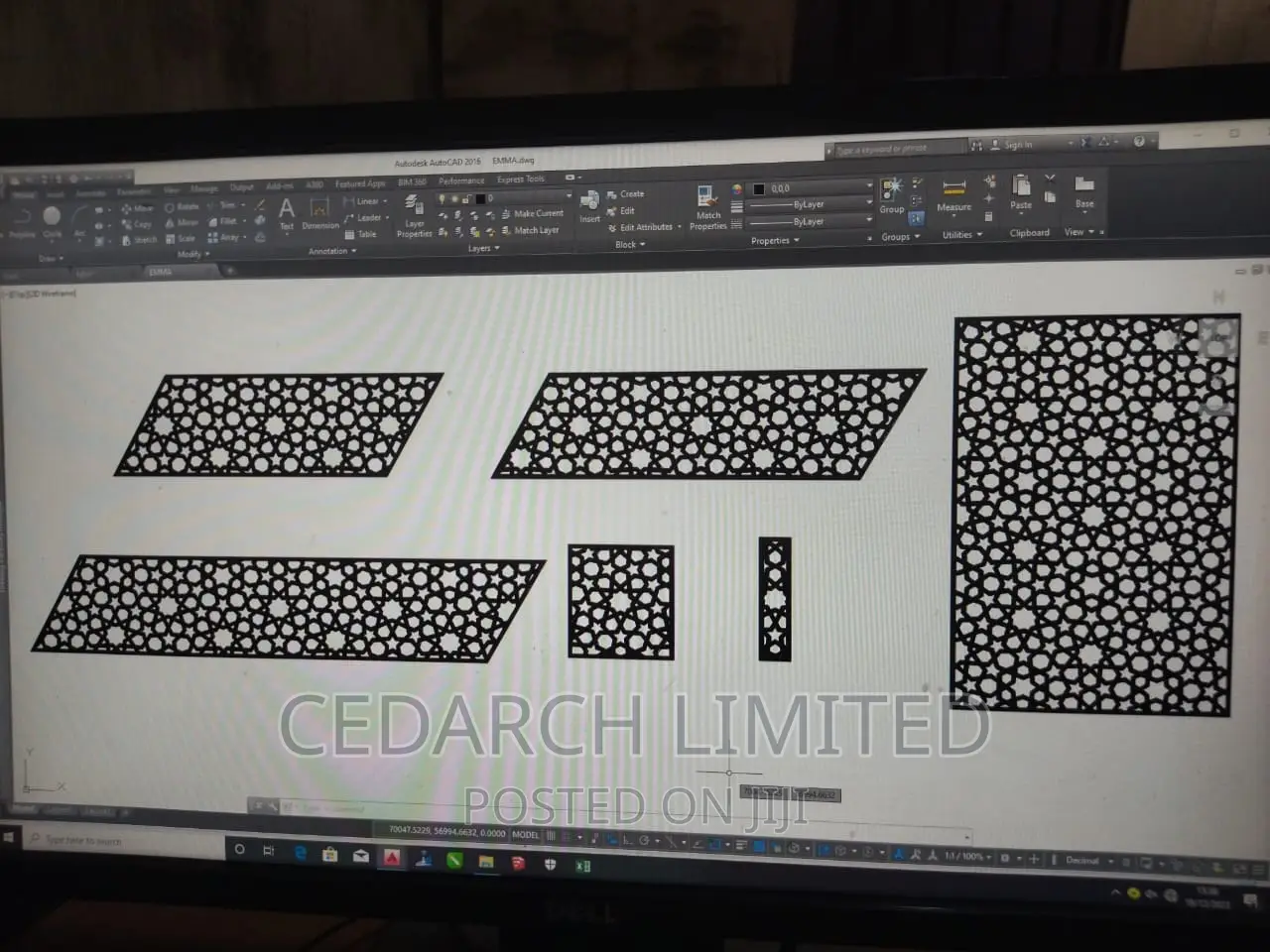
Task: Open the A360 ribbon tab
Action: pos(315,184)
